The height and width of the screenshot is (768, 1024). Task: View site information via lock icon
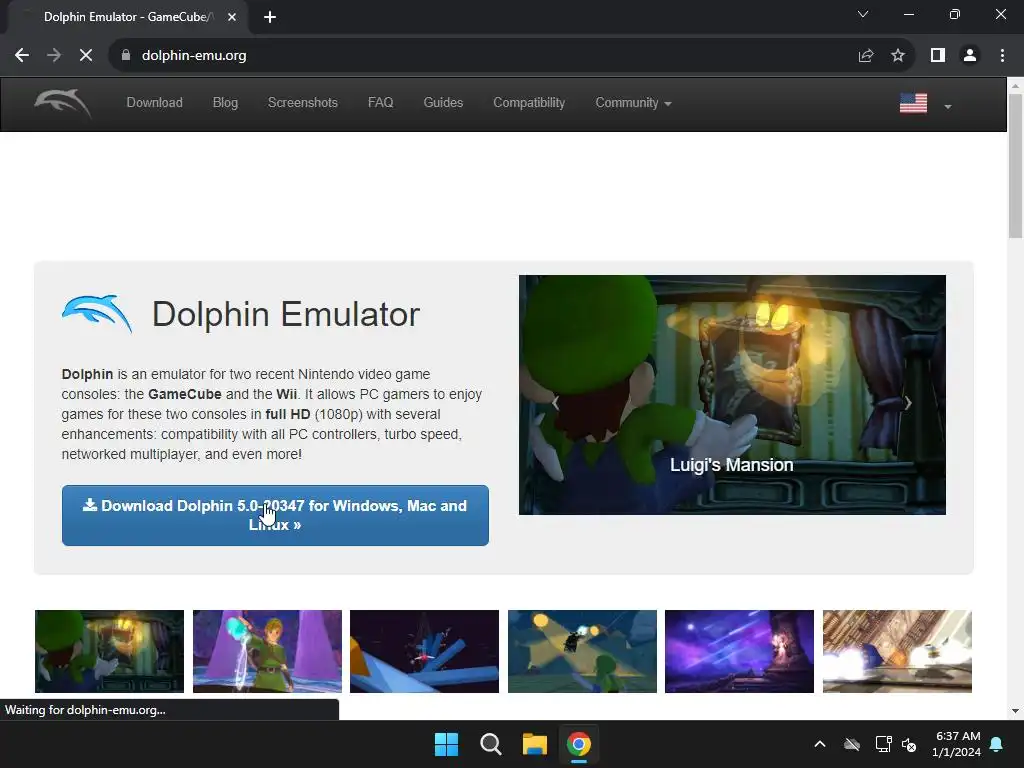(x=126, y=56)
